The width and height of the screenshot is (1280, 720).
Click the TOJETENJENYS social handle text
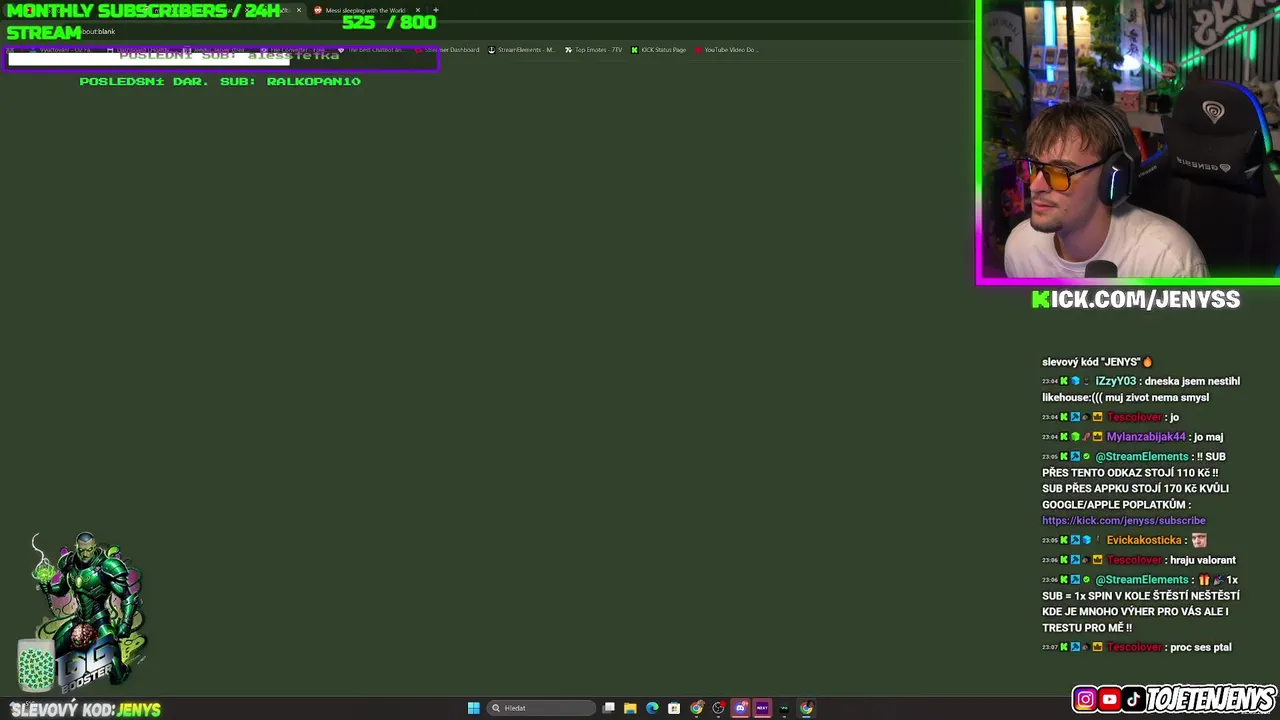(1211, 699)
